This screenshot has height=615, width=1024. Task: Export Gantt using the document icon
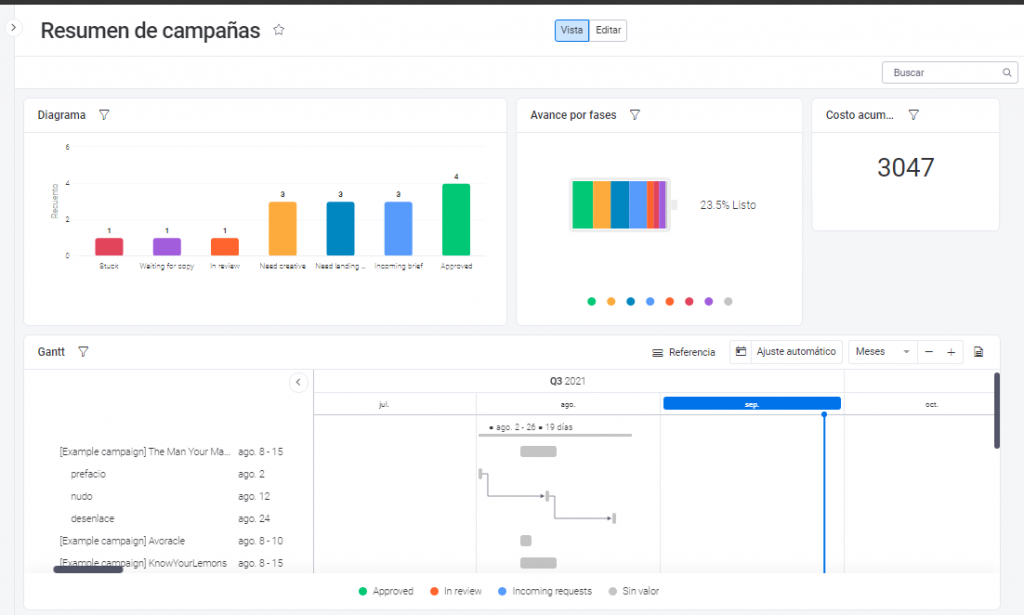[x=978, y=352]
